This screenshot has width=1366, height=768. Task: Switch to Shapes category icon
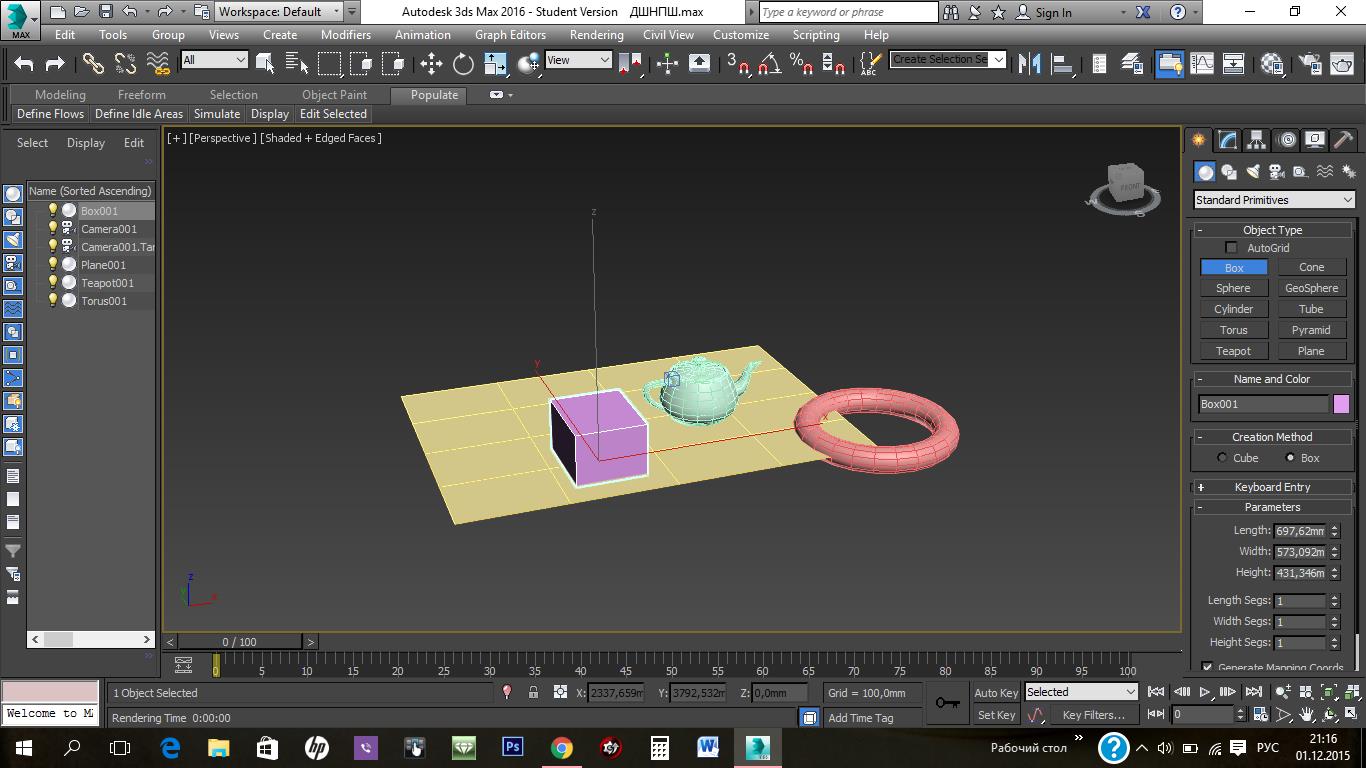click(x=1229, y=172)
